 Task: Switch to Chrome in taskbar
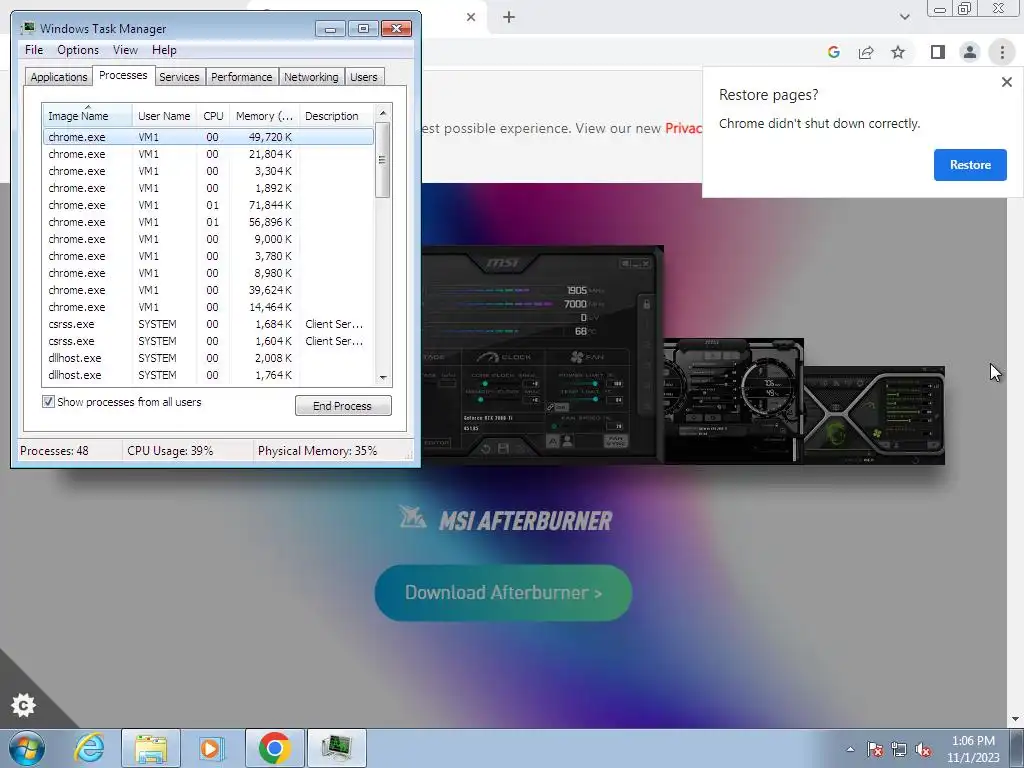point(274,748)
